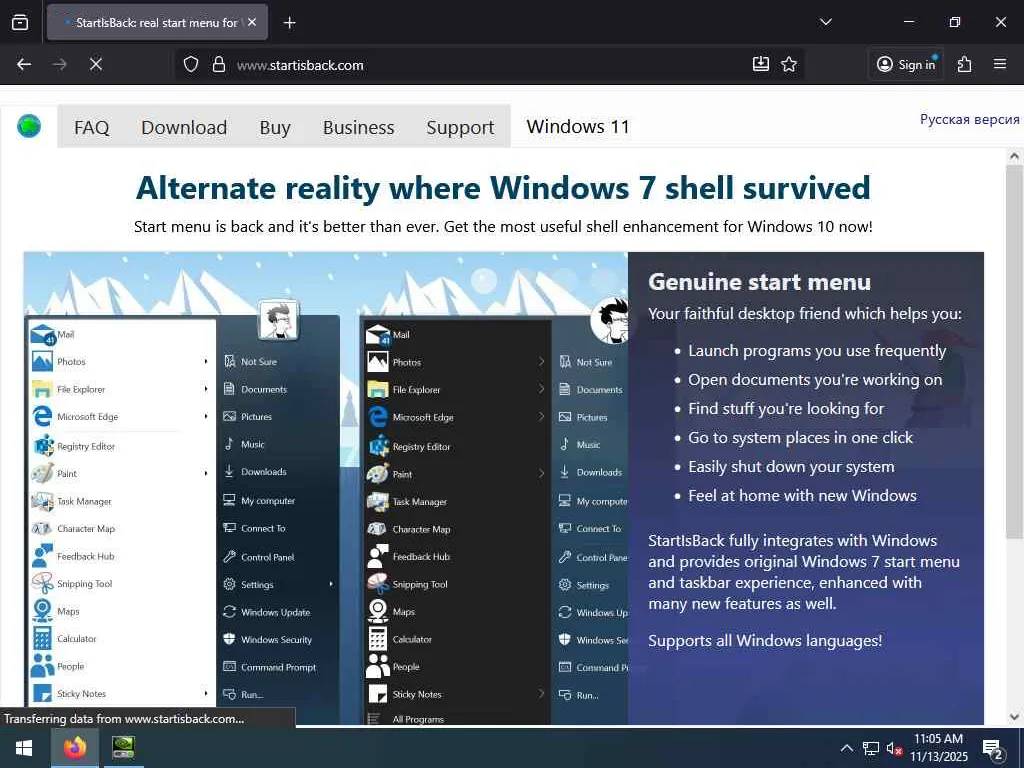
Task: Click the start menu screenshot image
Action: pos(326,488)
